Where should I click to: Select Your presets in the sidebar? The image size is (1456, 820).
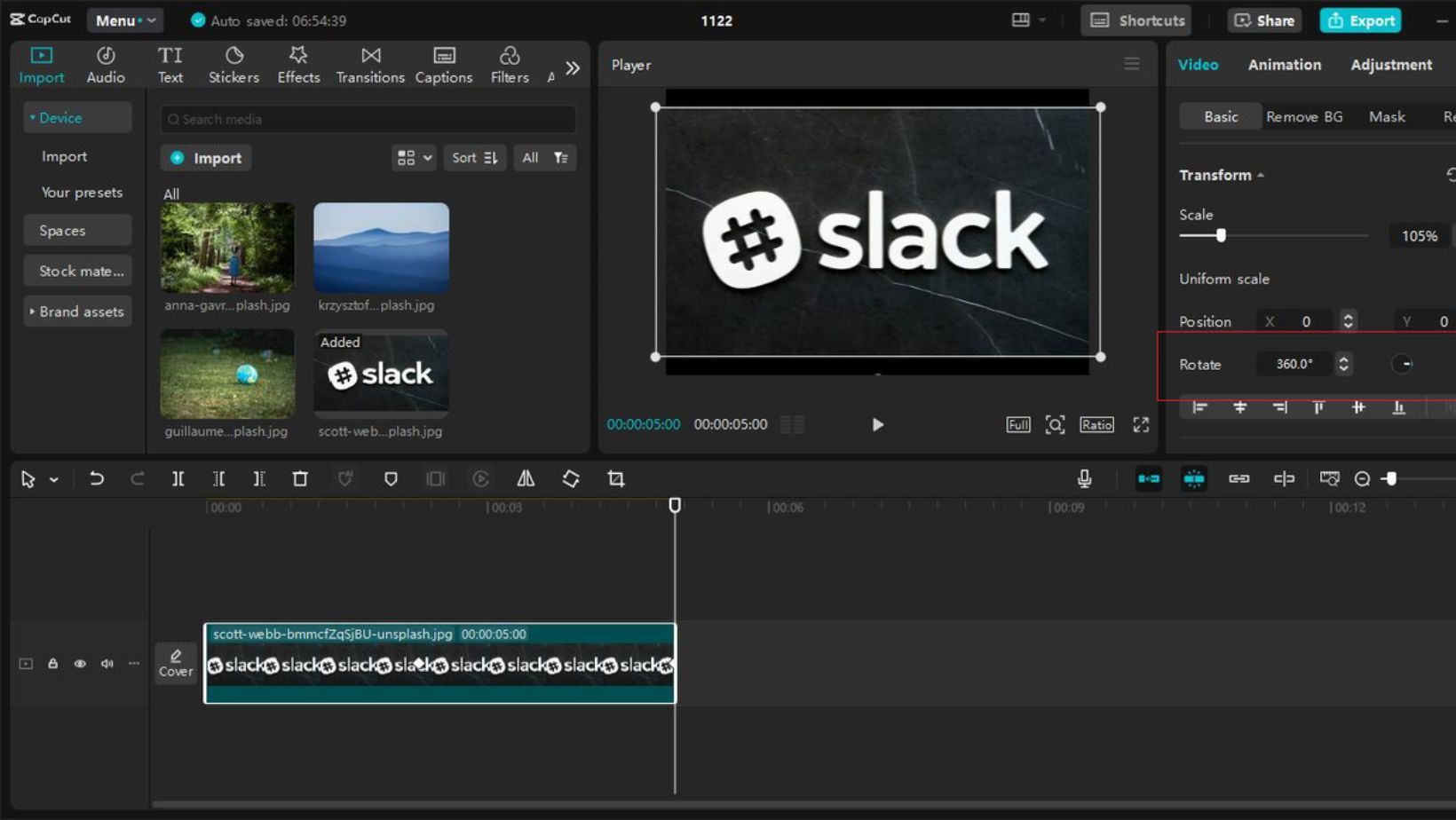click(82, 192)
